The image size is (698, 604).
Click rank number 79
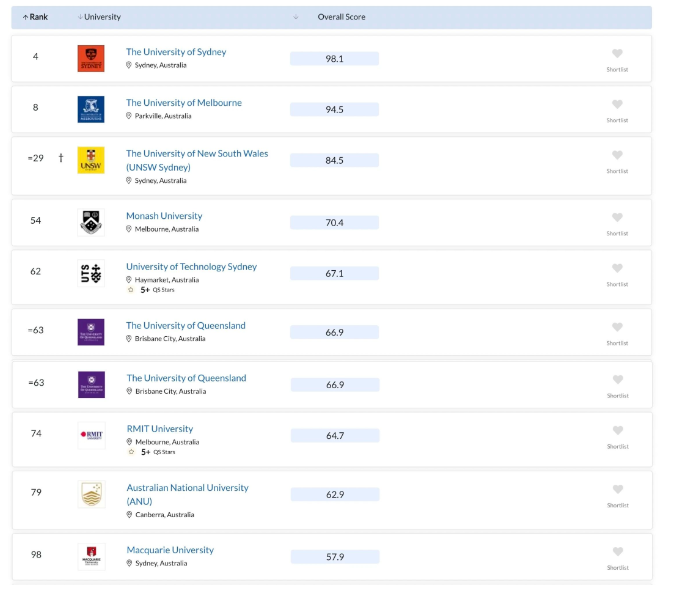point(36,492)
